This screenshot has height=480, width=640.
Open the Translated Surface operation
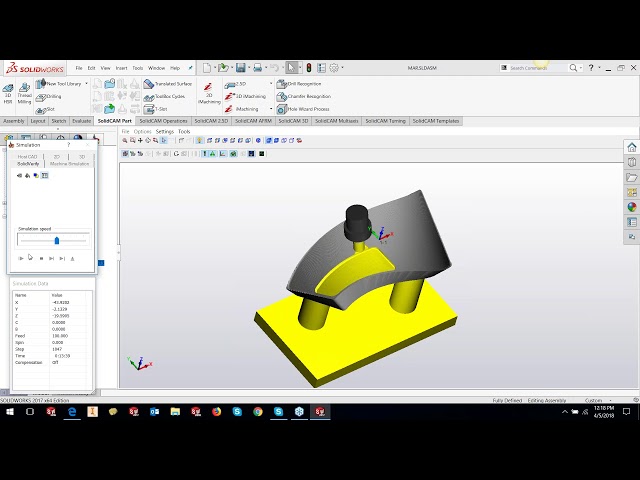(168, 84)
